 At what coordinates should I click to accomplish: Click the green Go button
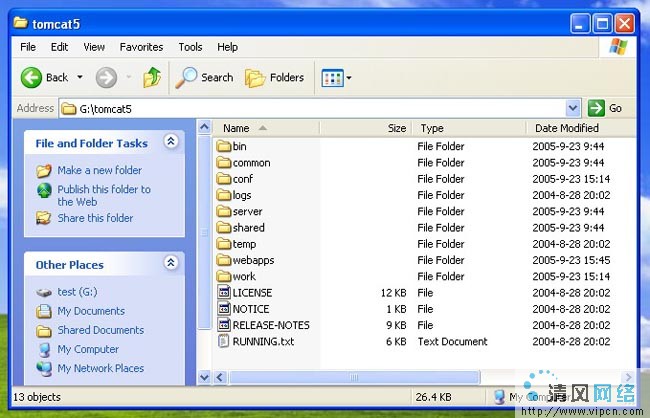point(605,108)
